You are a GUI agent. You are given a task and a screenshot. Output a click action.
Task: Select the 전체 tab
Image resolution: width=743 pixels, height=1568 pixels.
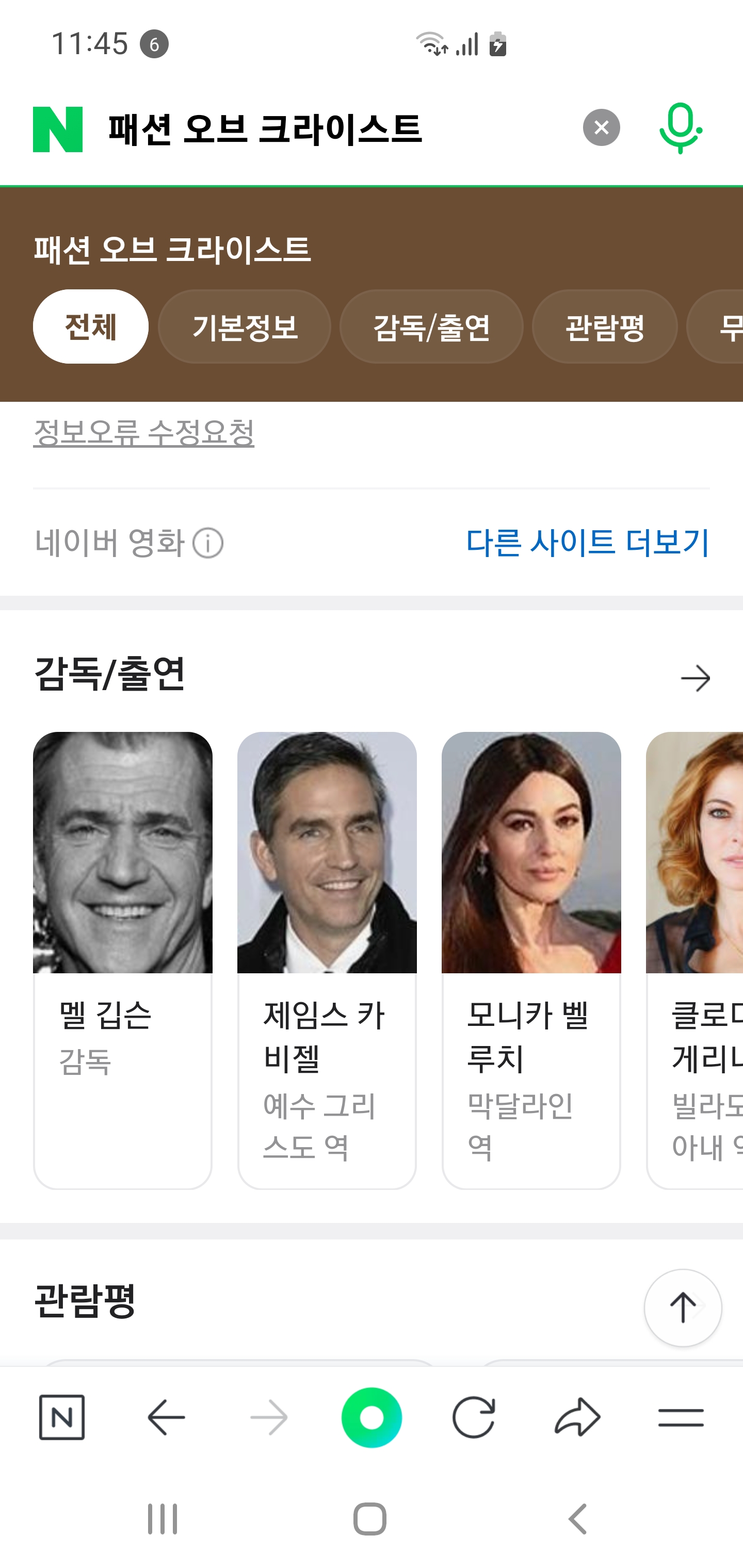pyautogui.click(x=91, y=327)
